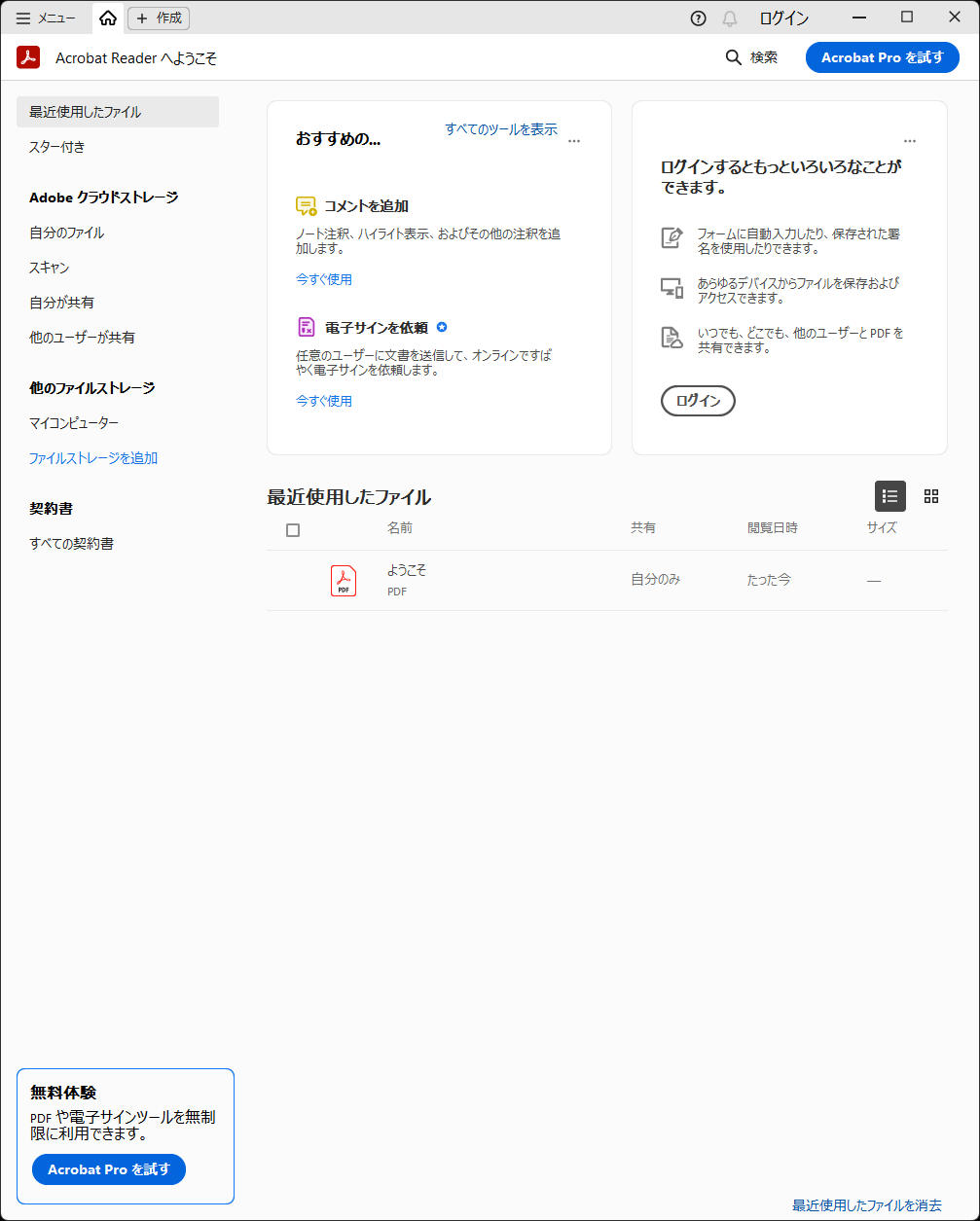
Task: Open the Acrobat Reader logo icon
Action: [x=27, y=57]
